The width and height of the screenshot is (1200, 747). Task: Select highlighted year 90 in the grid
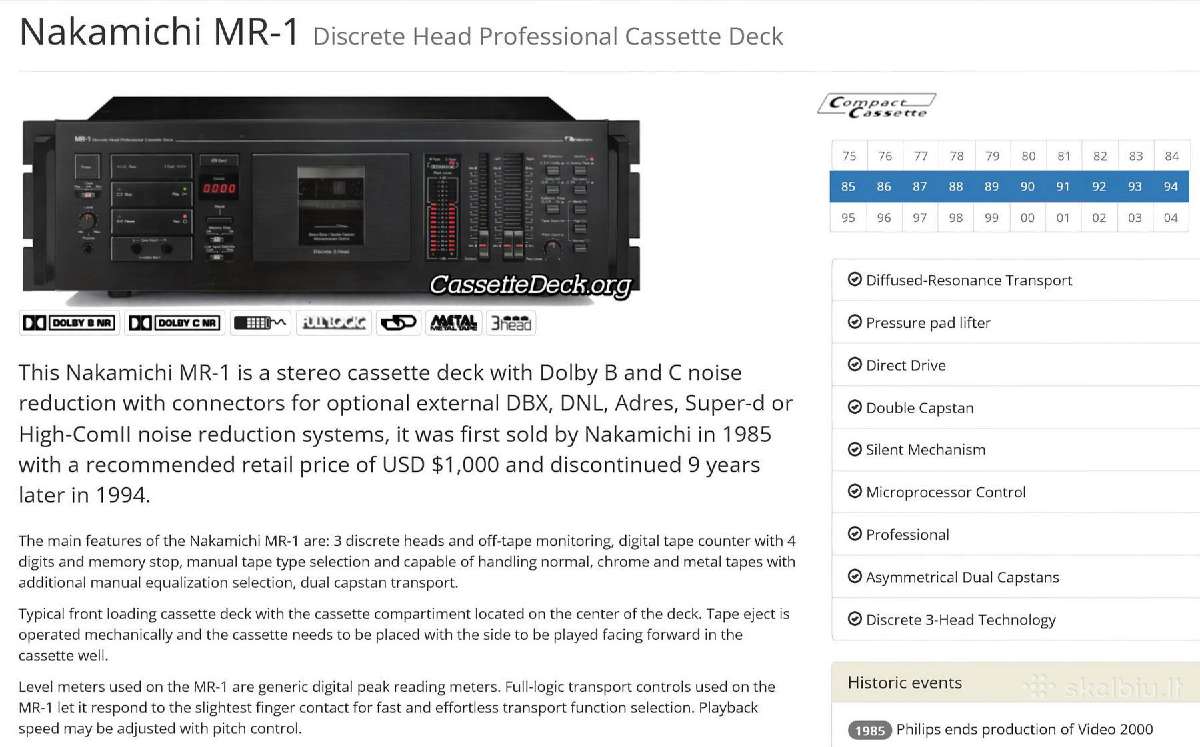coord(1028,186)
